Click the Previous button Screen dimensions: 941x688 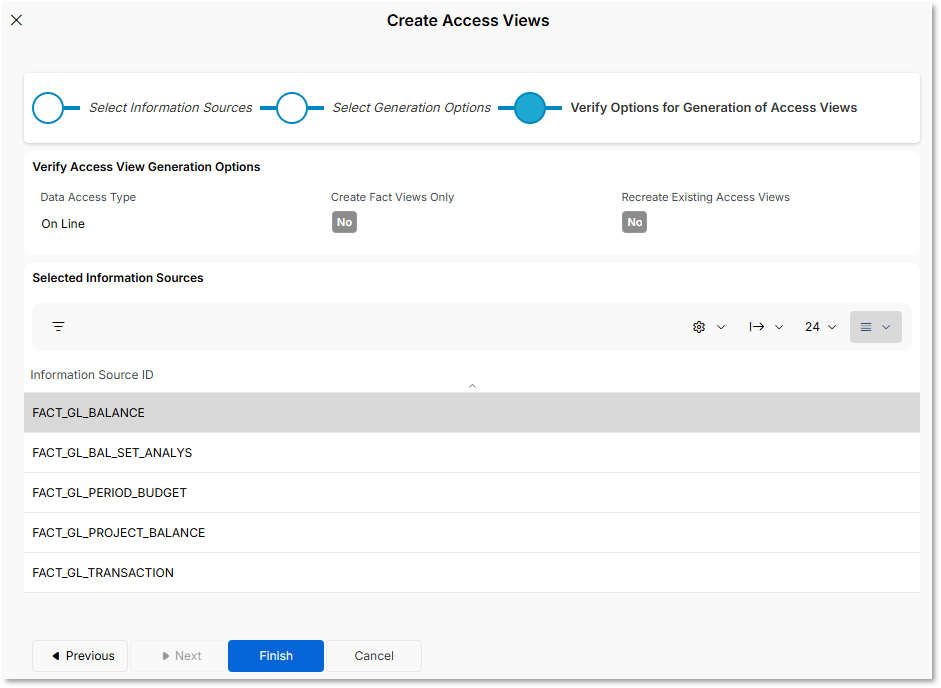pos(79,655)
